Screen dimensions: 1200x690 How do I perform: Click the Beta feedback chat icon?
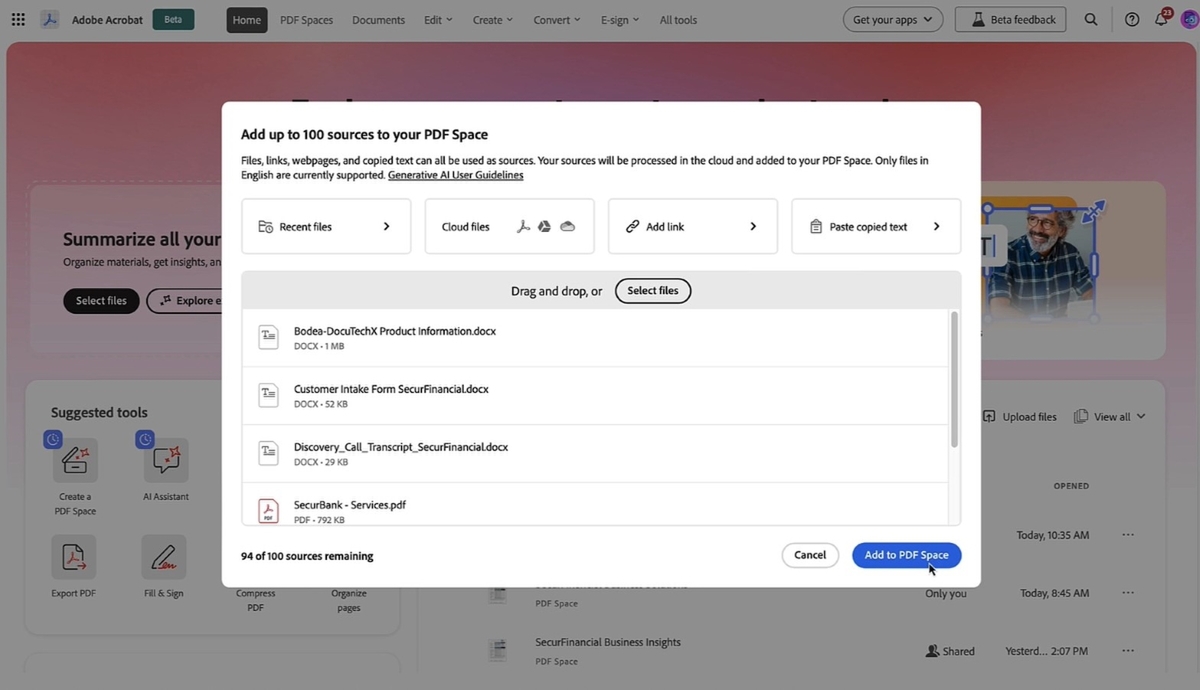pos(976,20)
